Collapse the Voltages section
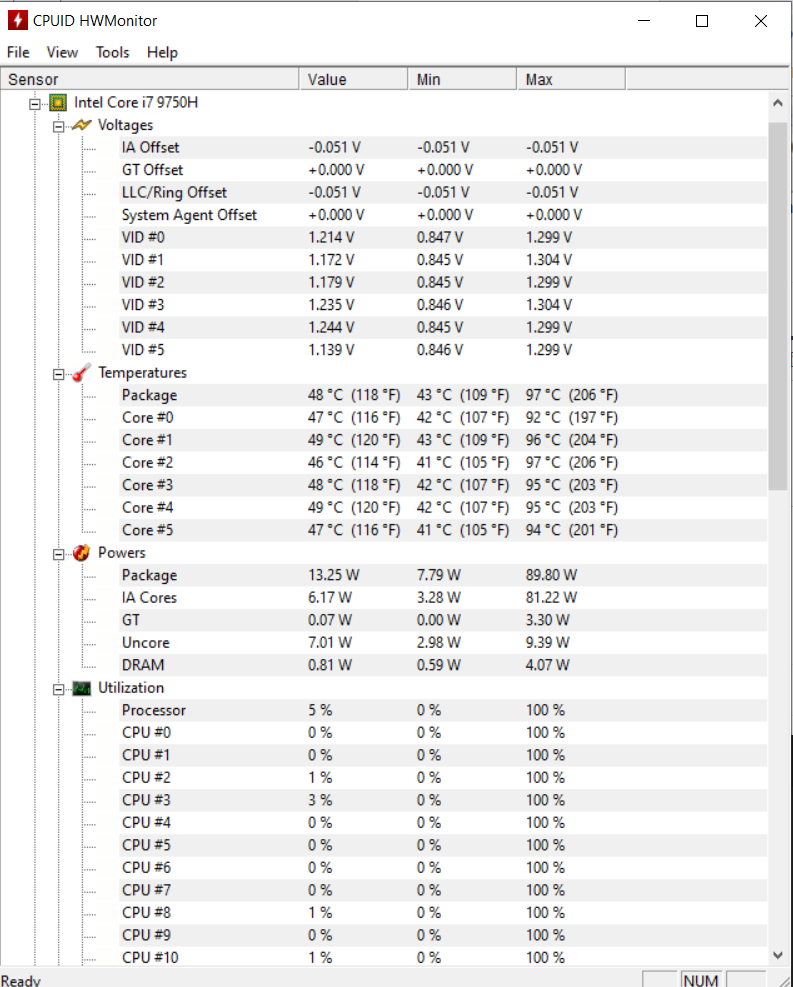 (x=59, y=127)
